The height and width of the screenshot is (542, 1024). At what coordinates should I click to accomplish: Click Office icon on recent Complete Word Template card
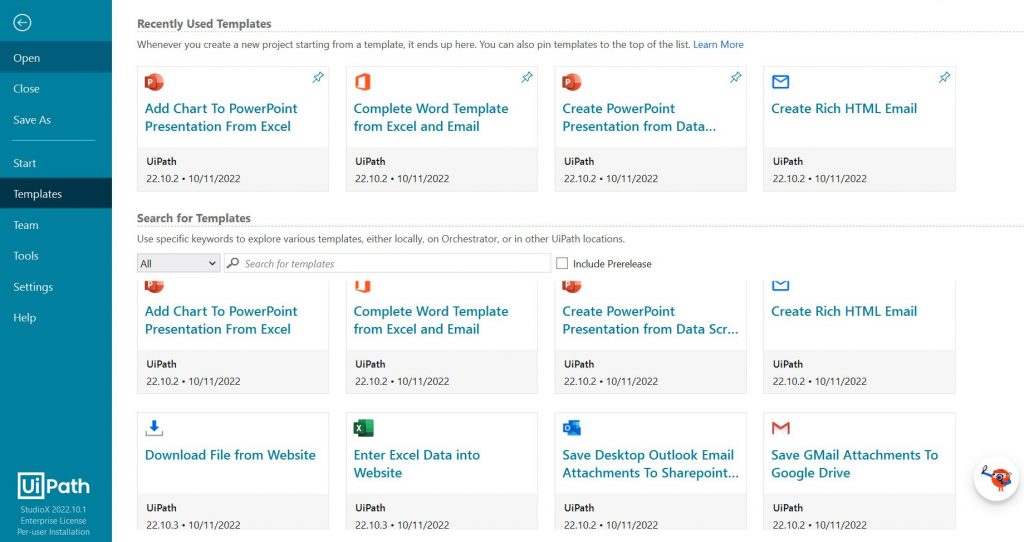[362, 82]
